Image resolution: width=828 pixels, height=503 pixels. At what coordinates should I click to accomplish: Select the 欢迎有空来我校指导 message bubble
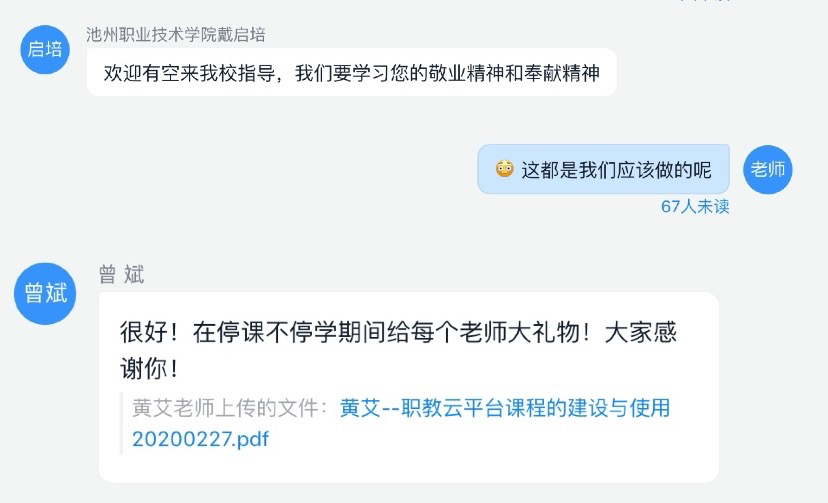(352, 72)
